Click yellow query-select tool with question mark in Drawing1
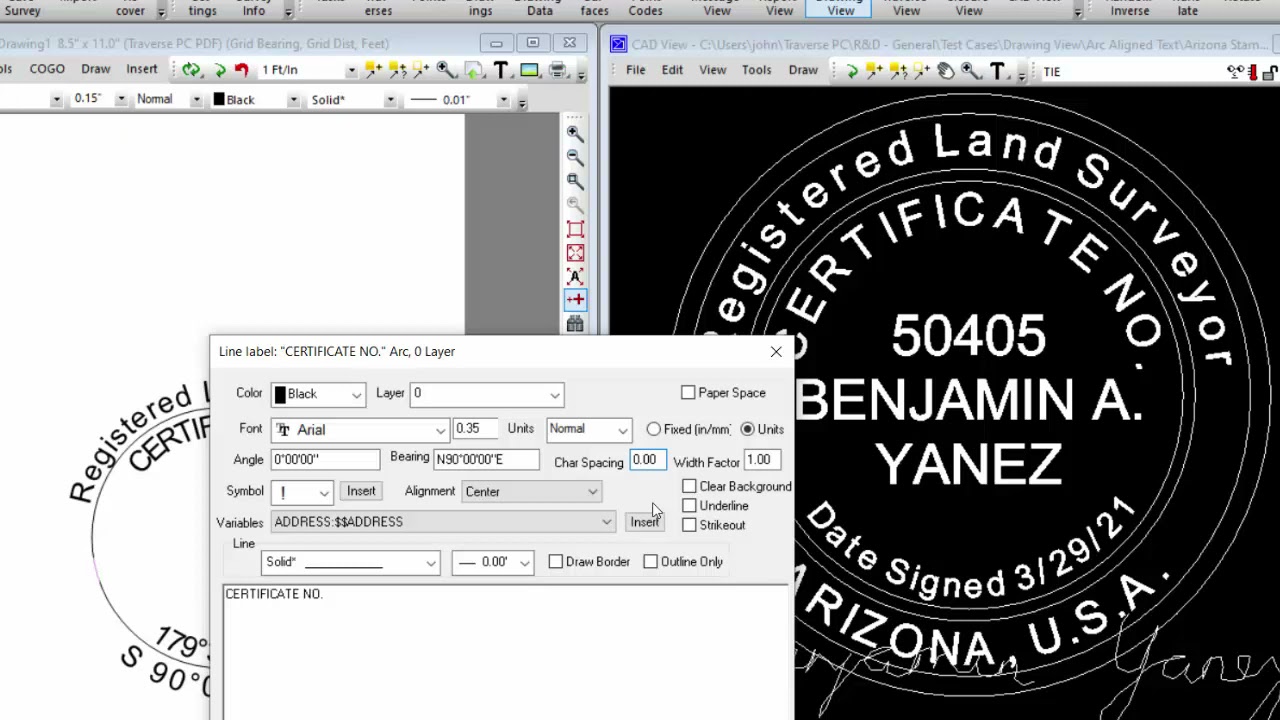This screenshot has width=1280, height=720. pos(398,70)
